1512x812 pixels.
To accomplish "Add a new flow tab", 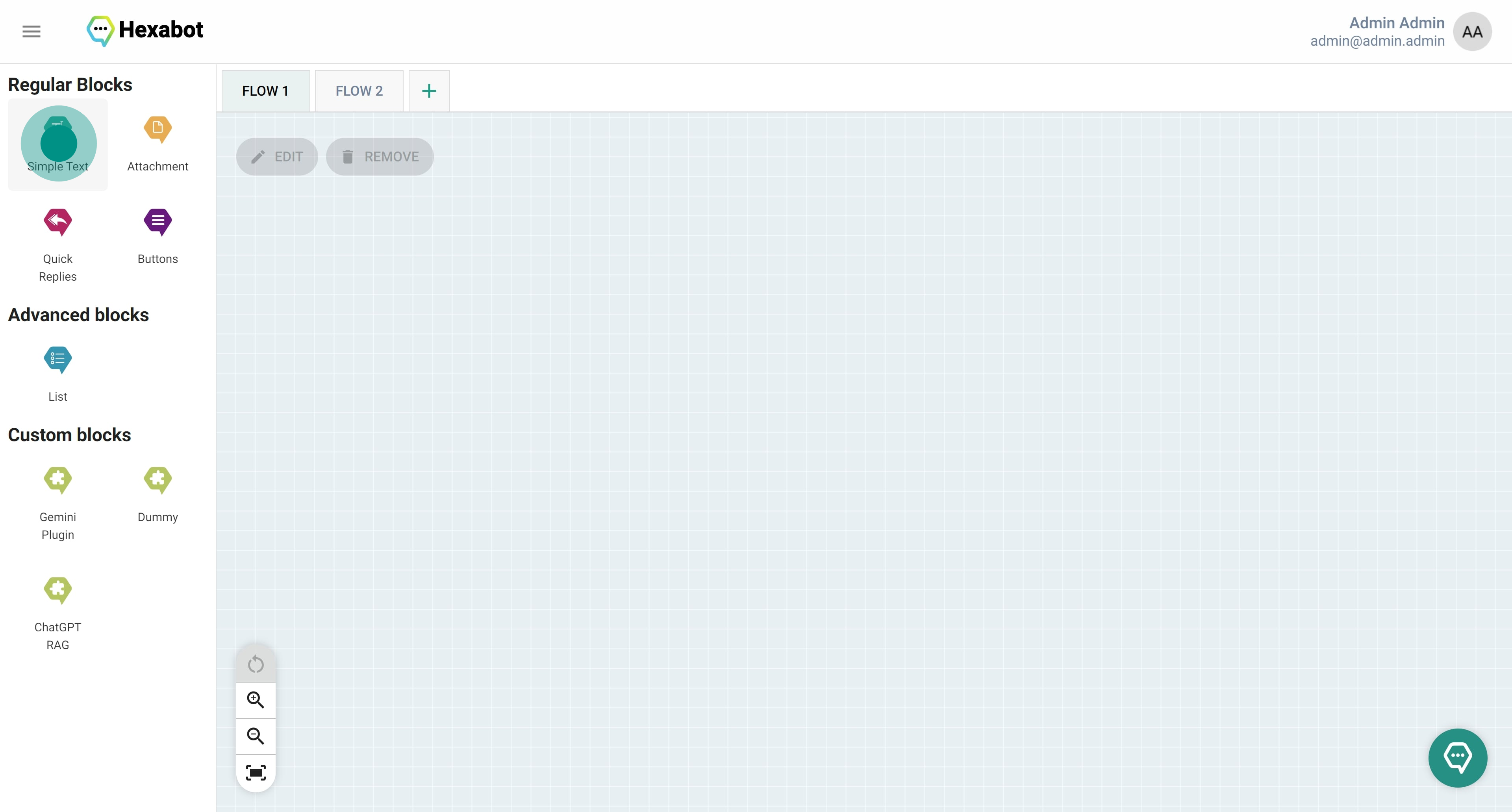I will 429,91.
